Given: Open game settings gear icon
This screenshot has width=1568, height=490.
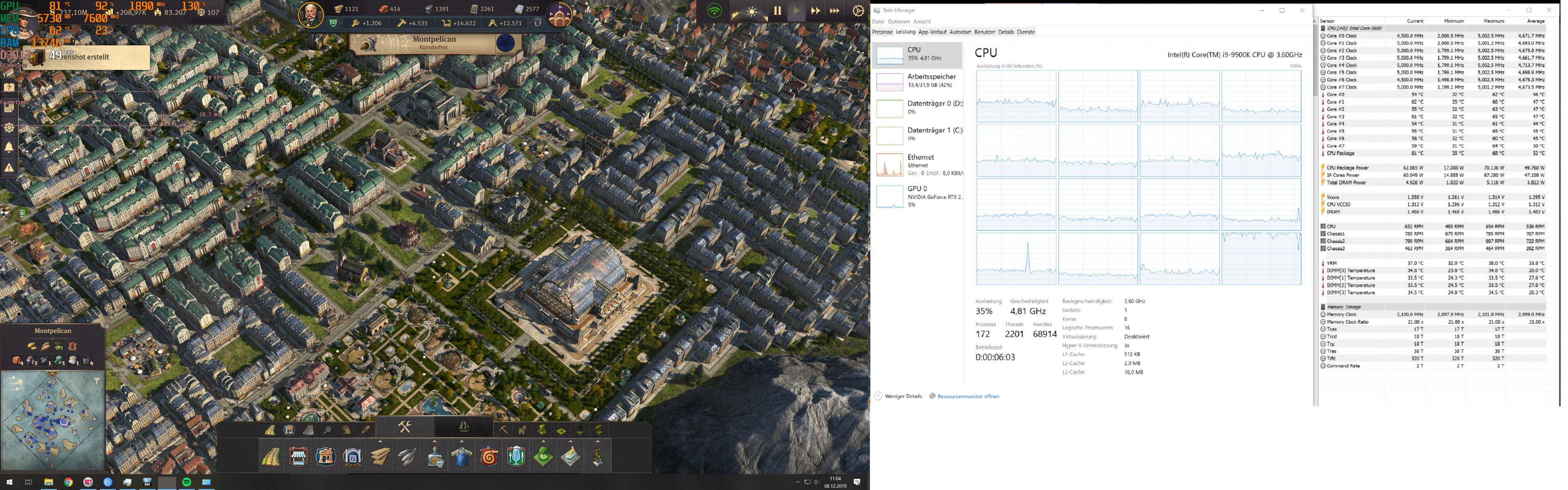Looking at the screenshot, I should (858, 10).
